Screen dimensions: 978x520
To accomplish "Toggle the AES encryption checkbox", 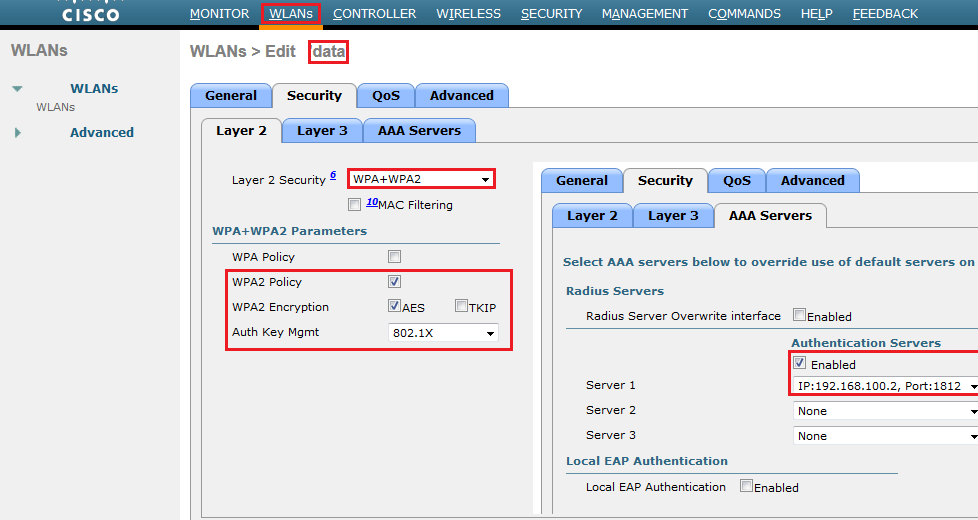I will pos(394,307).
